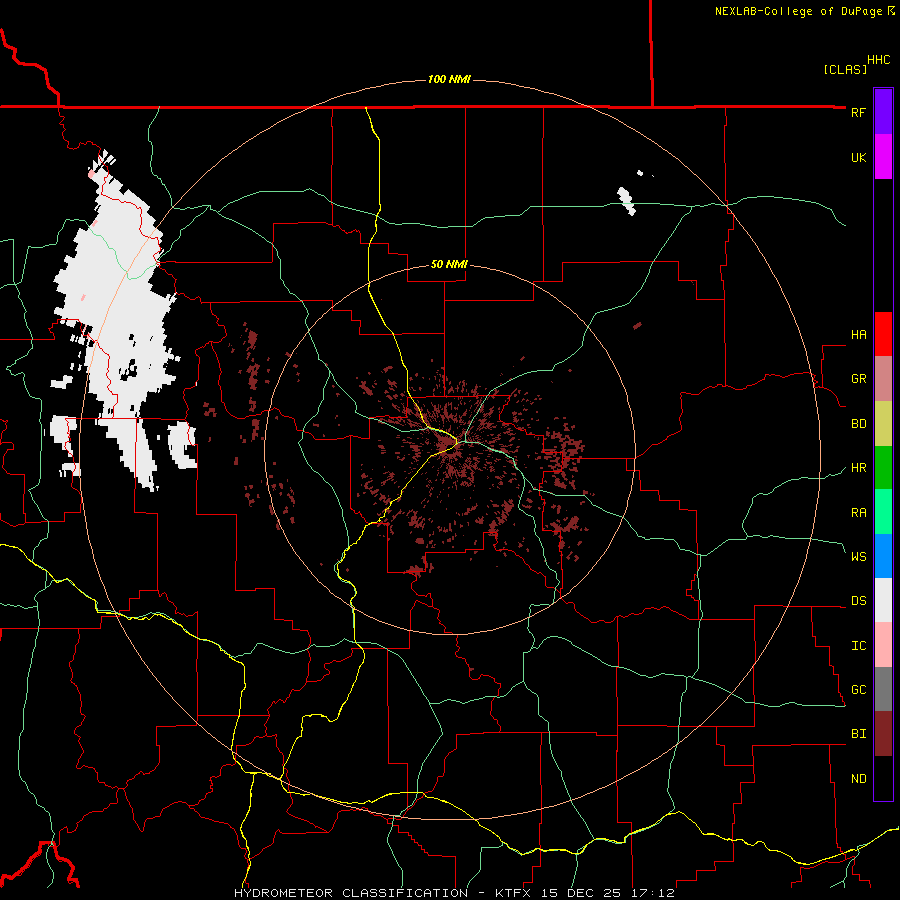Pick the RA light-green legend swatch
Viewport: 900px width, 900px height.
(x=883, y=512)
